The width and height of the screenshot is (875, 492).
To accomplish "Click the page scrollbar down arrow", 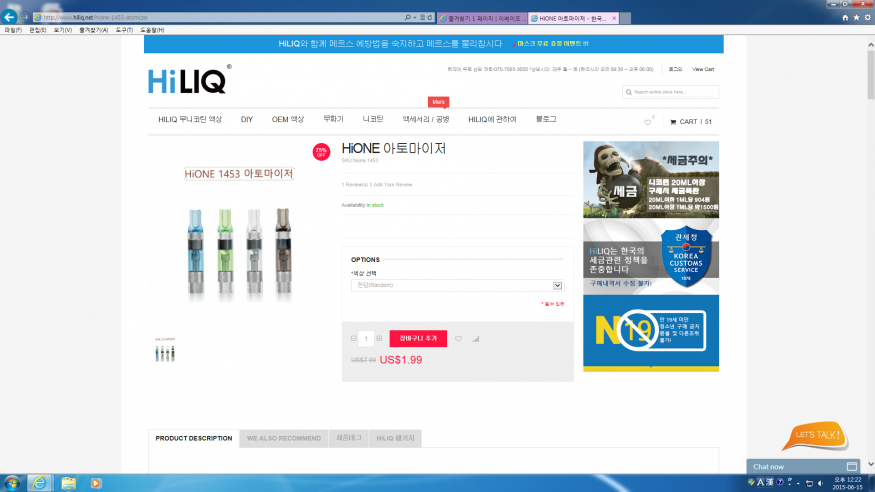I will click(871, 464).
